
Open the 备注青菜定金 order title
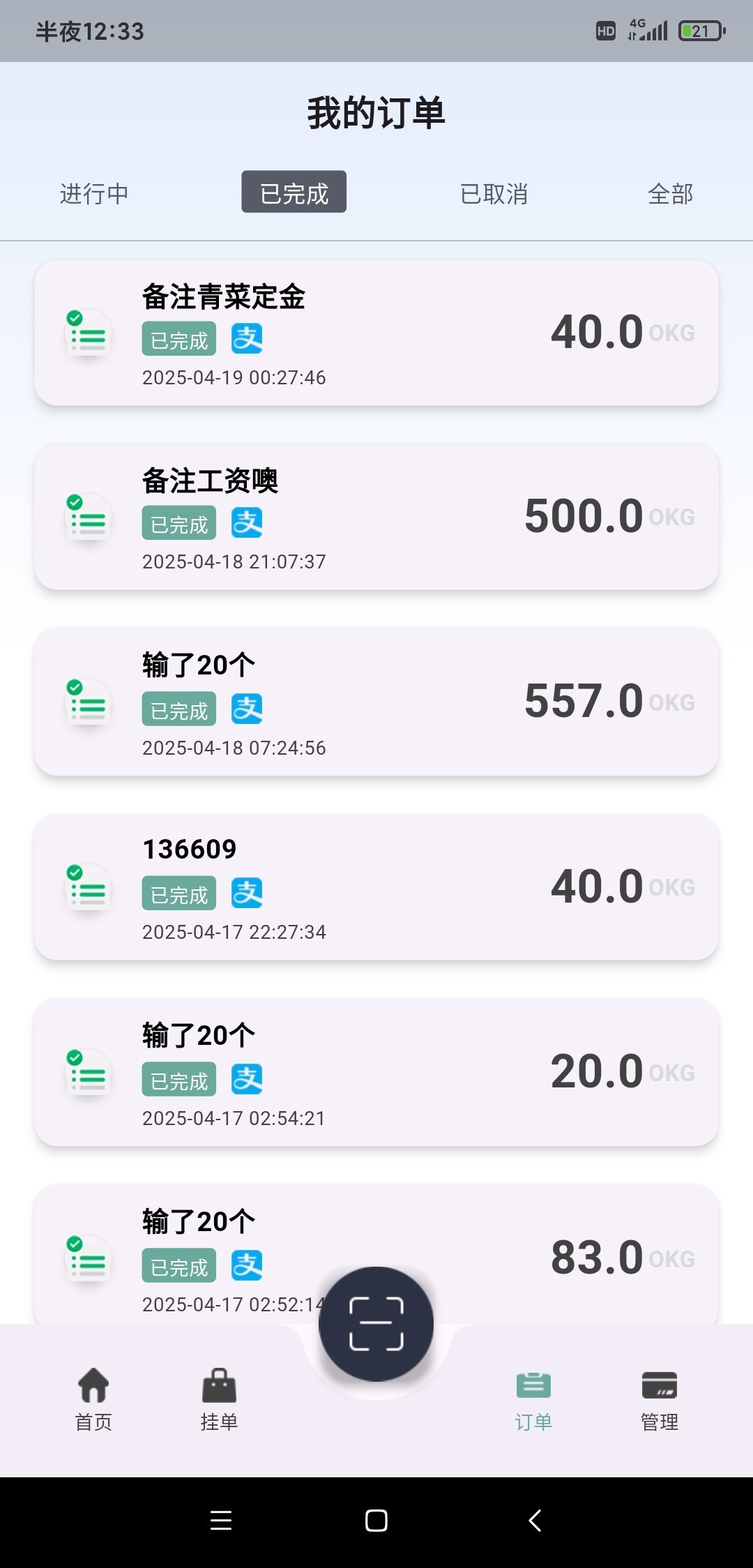pyautogui.click(x=224, y=296)
